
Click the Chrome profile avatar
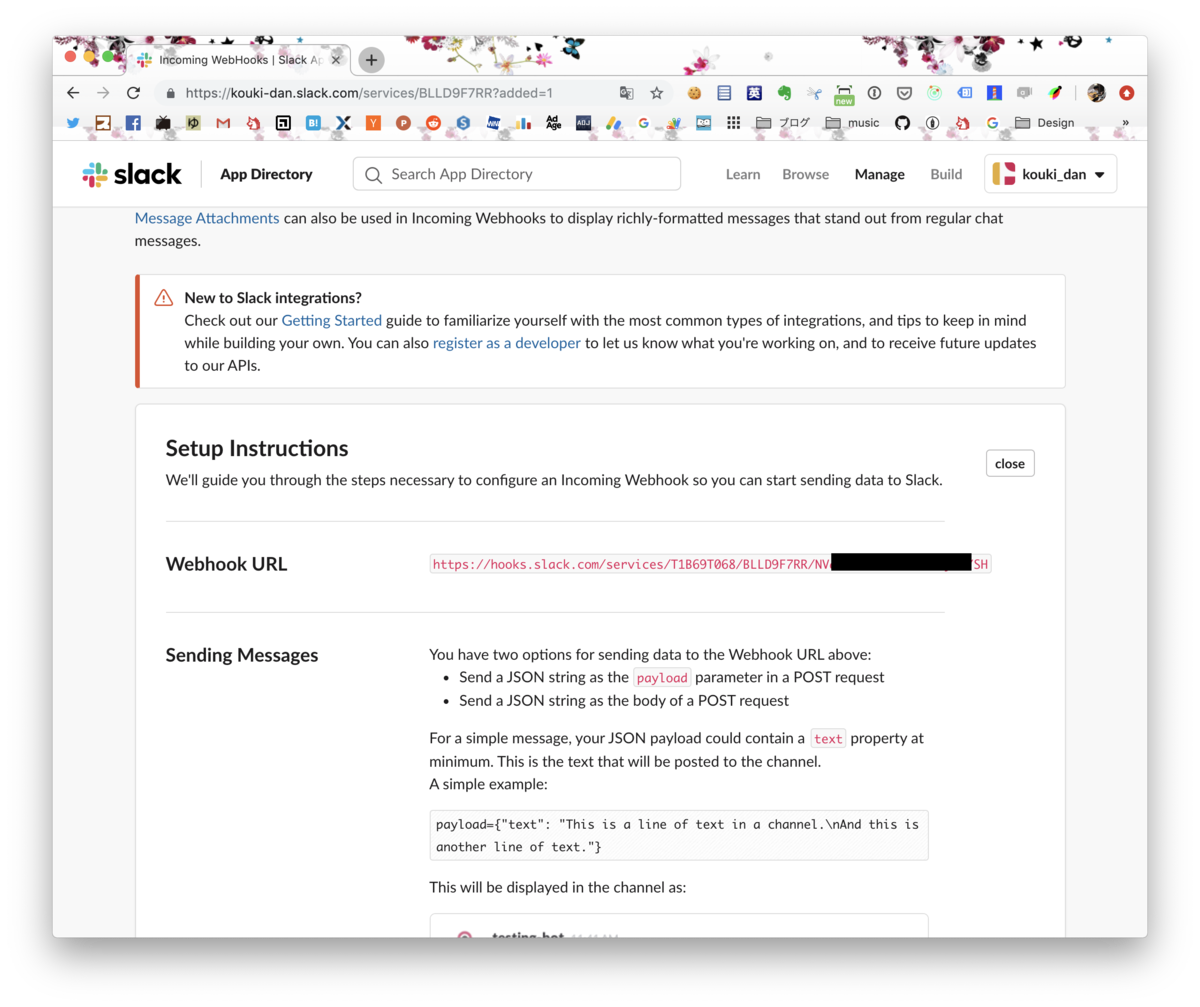[x=1096, y=92]
